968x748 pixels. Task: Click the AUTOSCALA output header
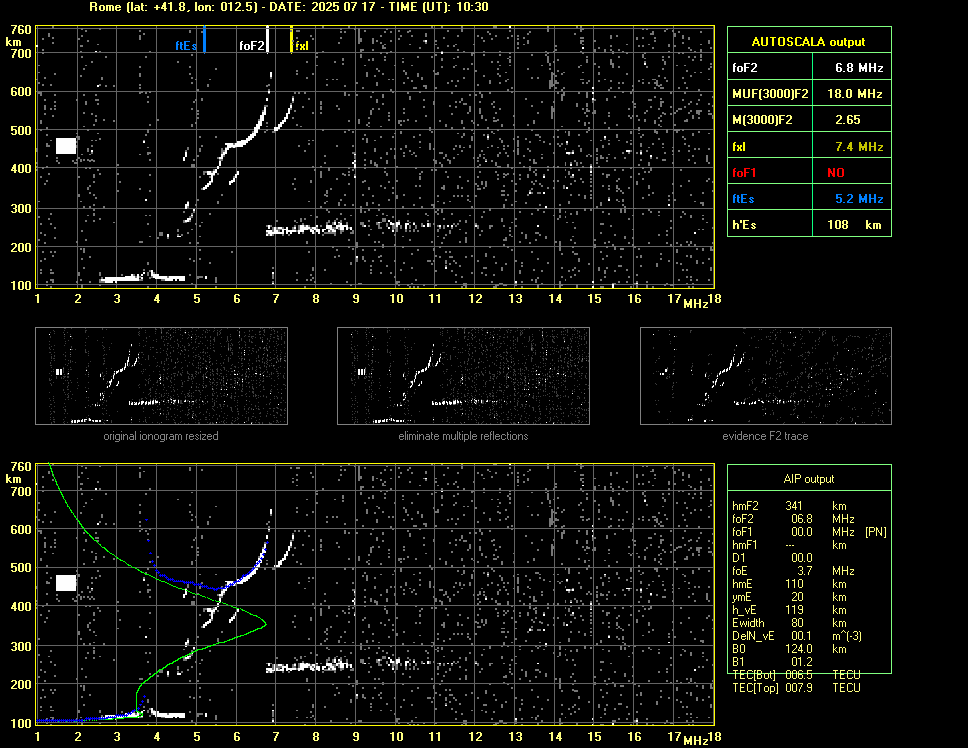tap(808, 42)
